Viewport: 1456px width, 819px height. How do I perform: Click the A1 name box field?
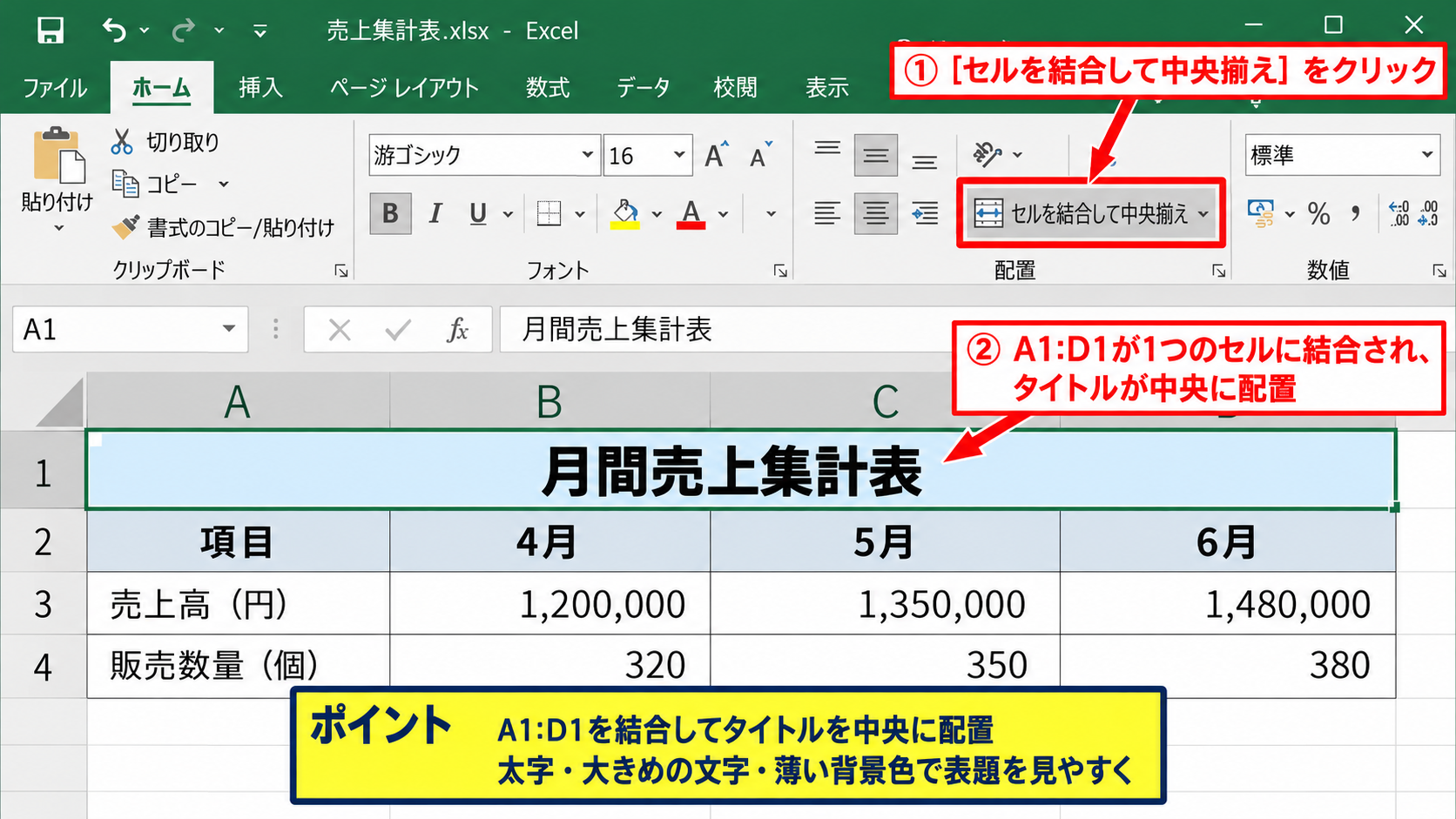coord(131,329)
